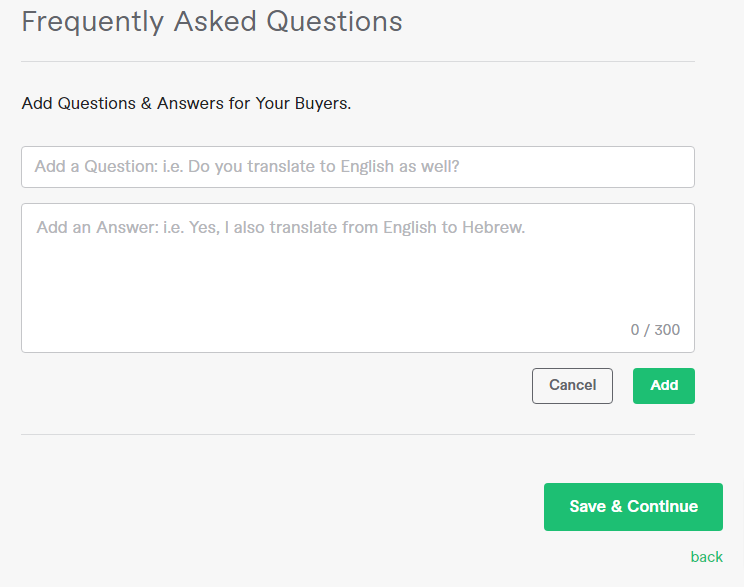Save FAQs and proceed to next step
Image resolution: width=744 pixels, height=587 pixels.
pyautogui.click(x=633, y=507)
